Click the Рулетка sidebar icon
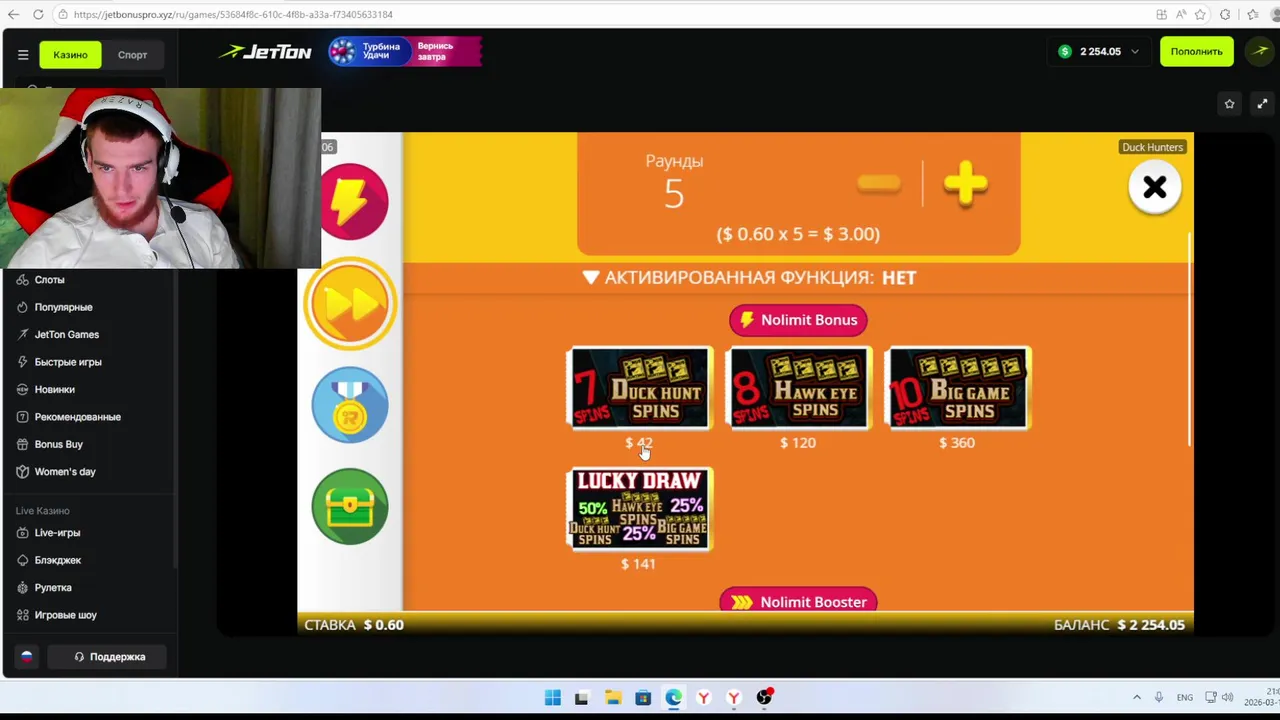 (22, 588)
